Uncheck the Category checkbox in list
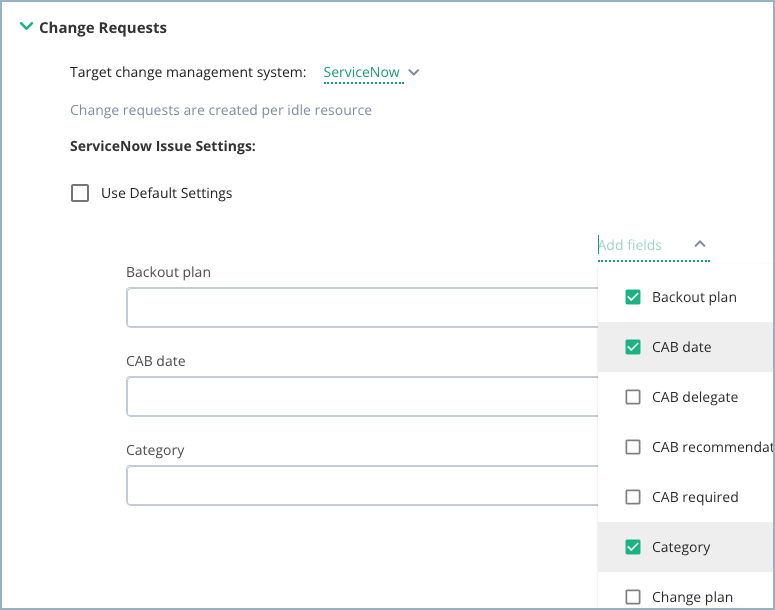775x610 pixels. 633,547
